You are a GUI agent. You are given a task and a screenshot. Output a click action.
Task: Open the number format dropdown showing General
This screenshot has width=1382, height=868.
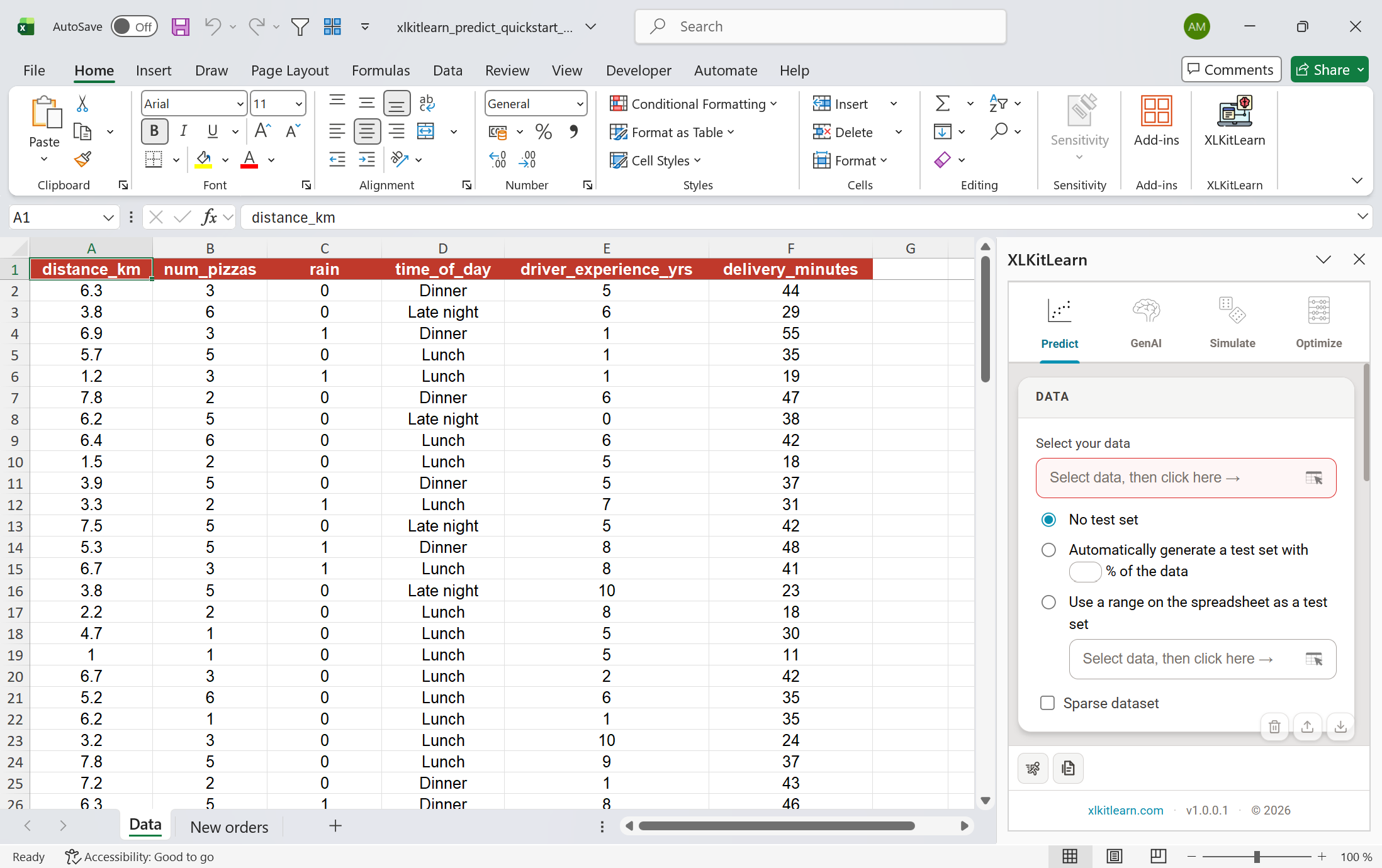coord(580,104)
